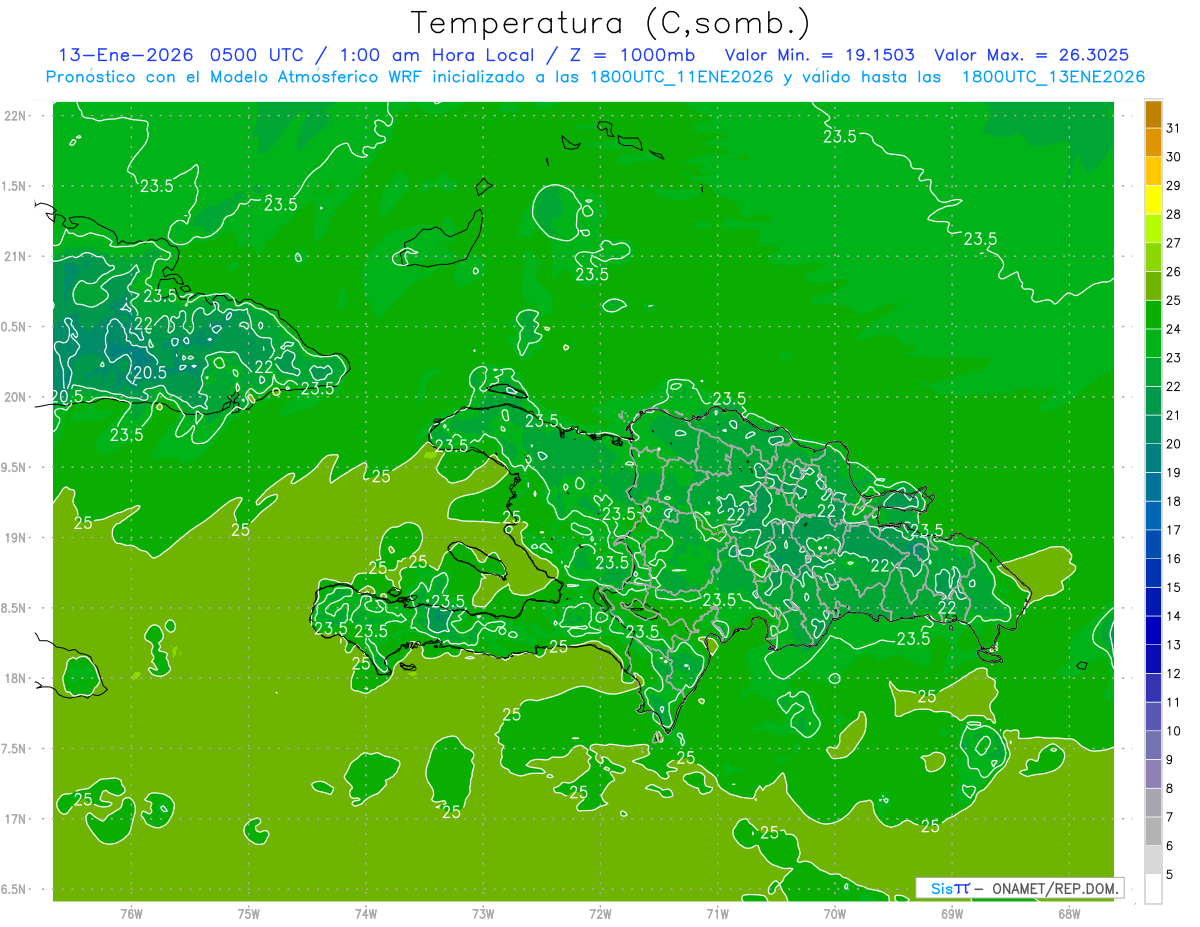Click "Valor Min. = 19.1503"

[819, 55]
